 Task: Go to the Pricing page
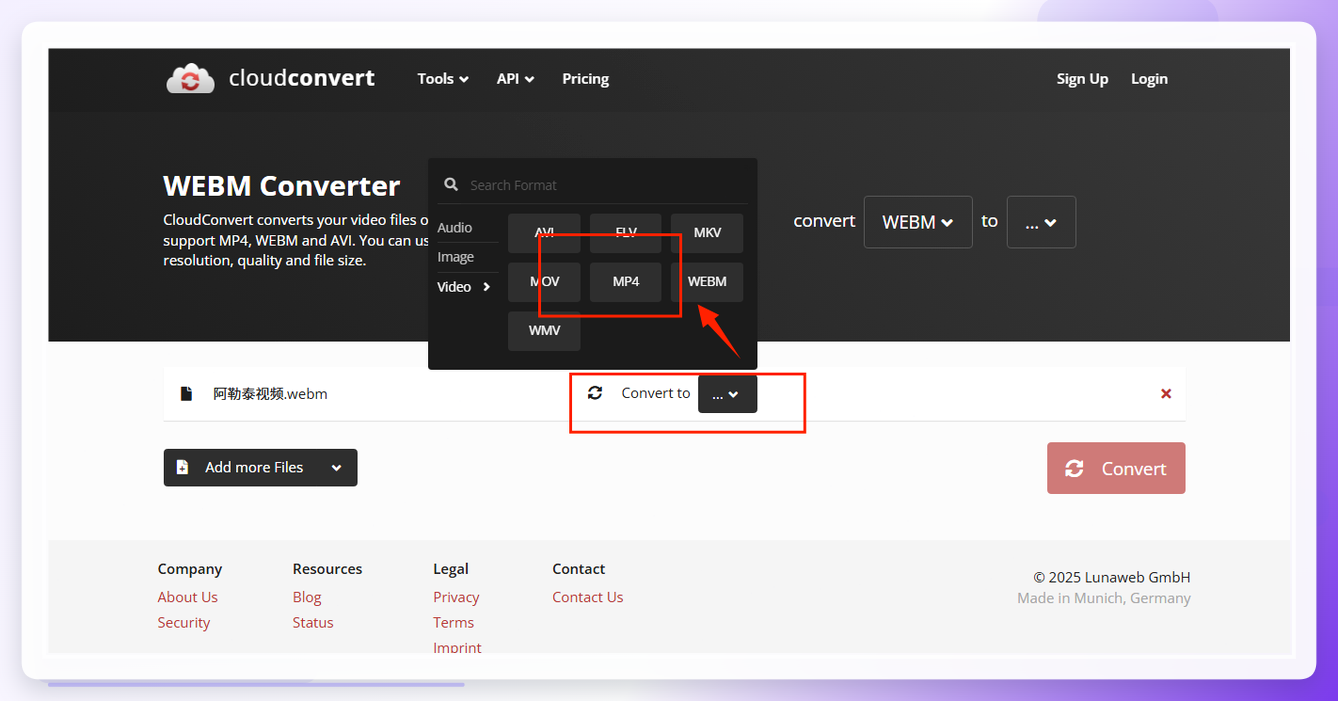coord(585,79)
